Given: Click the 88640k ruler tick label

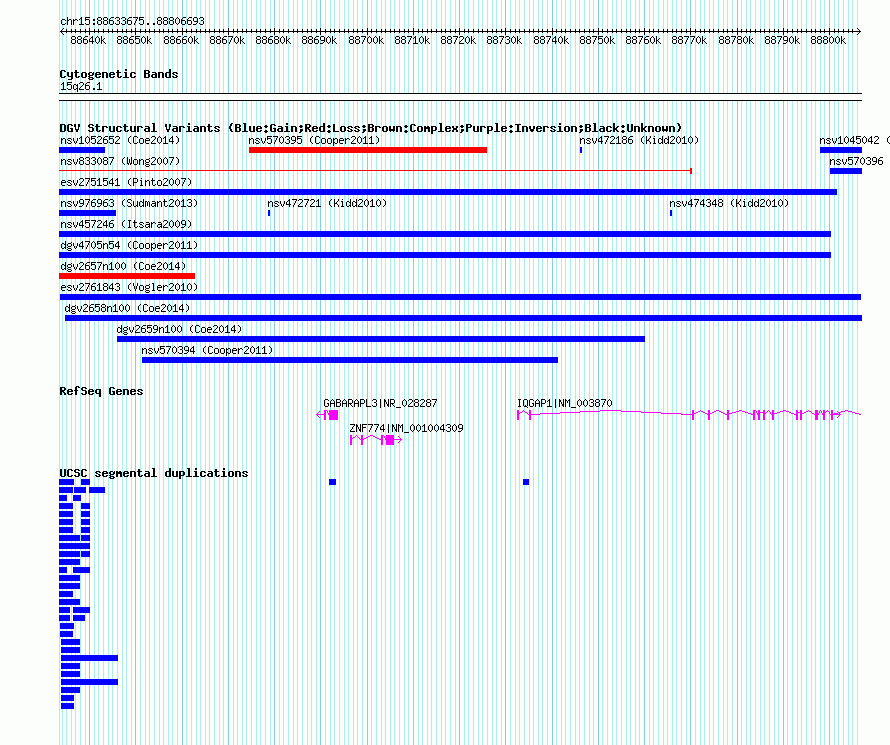Looking at the screenshot, I should point(88,40).
